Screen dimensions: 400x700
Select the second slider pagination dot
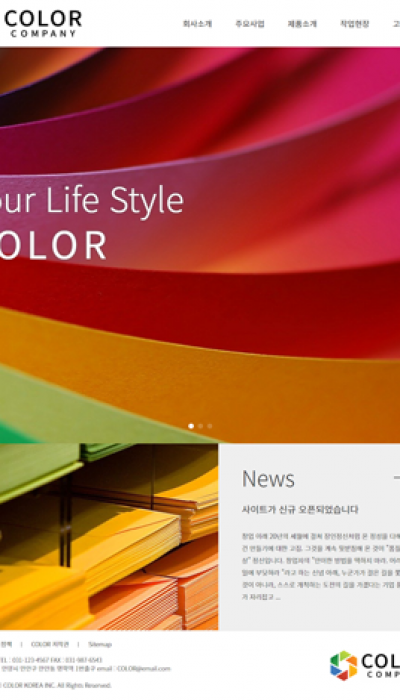(x=200, y=426)
